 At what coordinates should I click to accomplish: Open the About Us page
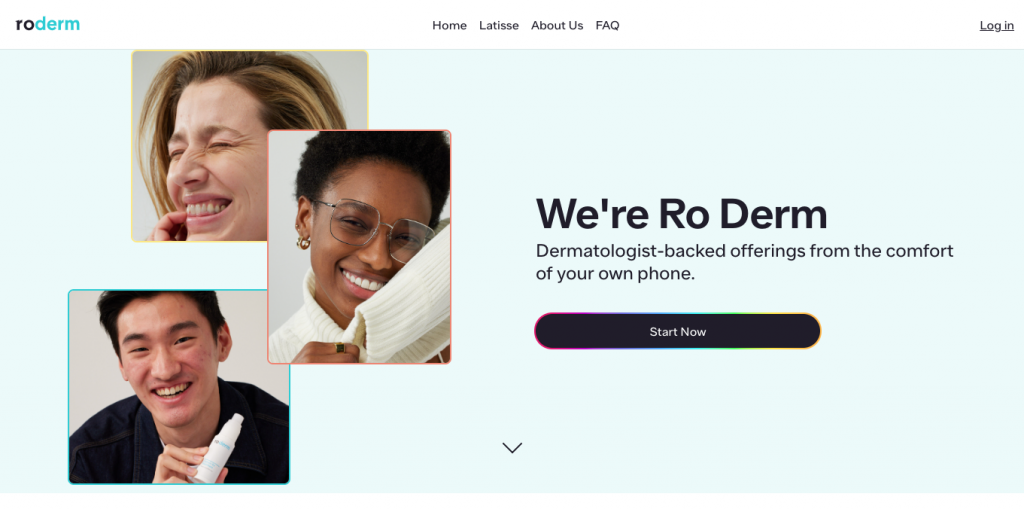click(557, 25)
